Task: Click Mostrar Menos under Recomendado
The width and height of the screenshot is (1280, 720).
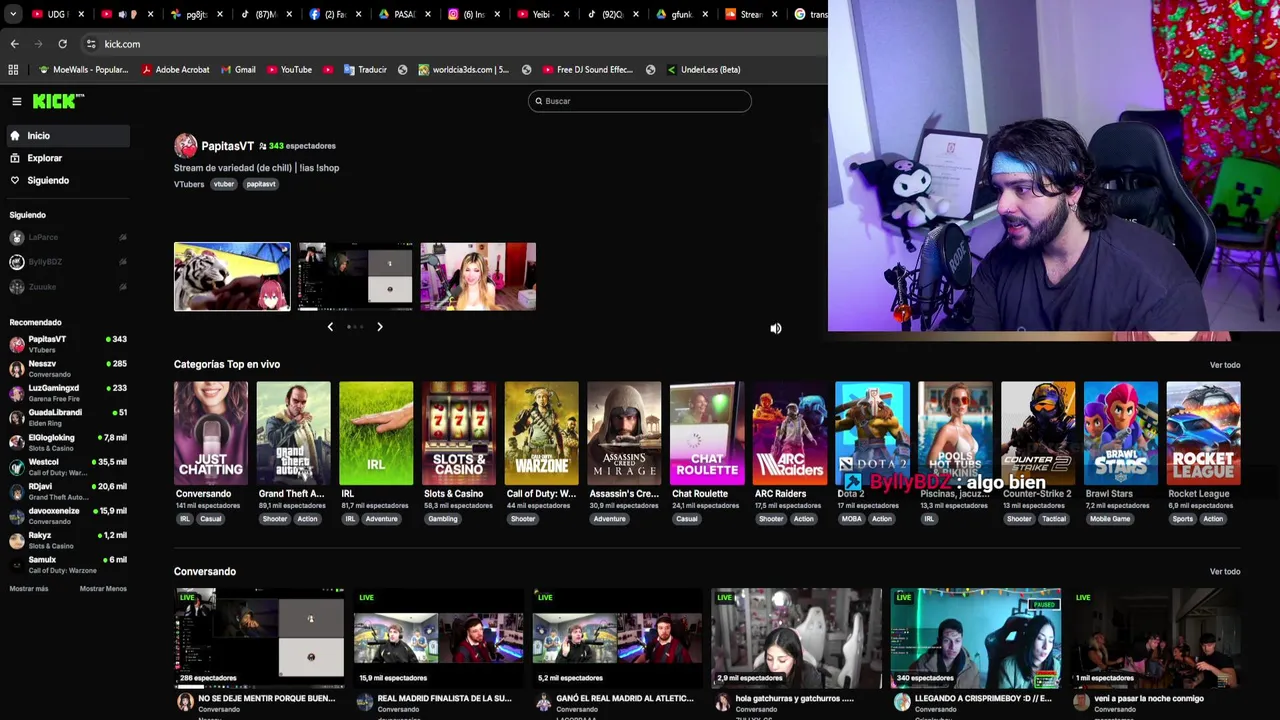Action: pyautogui.click(x=103, y=589)
